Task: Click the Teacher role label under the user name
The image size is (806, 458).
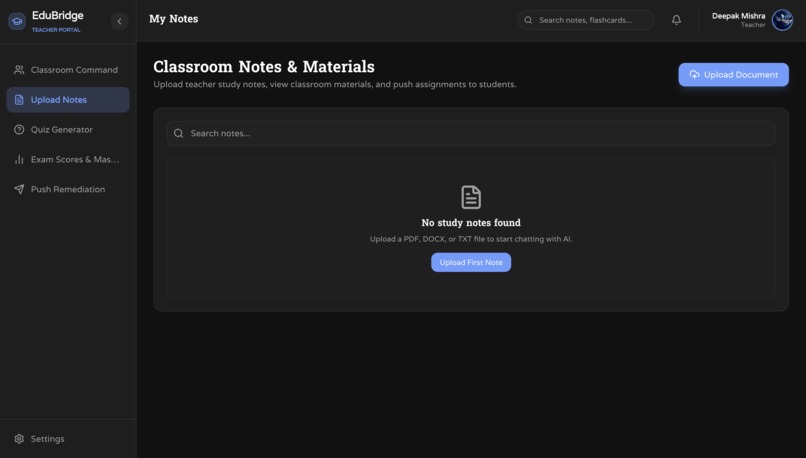Action: [x=753, y=25]
